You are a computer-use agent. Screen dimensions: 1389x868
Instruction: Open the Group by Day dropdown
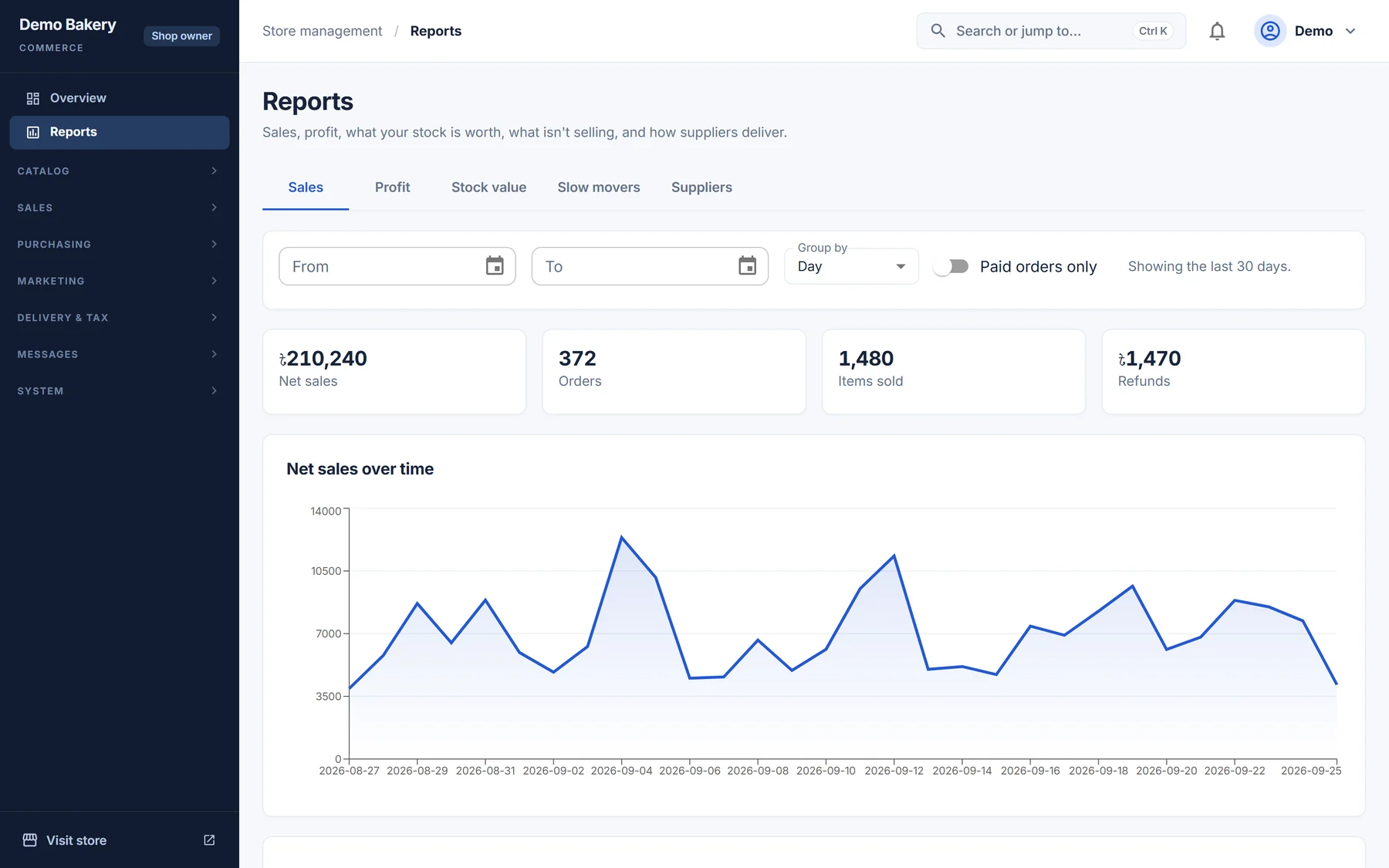[x=851, y=266]
